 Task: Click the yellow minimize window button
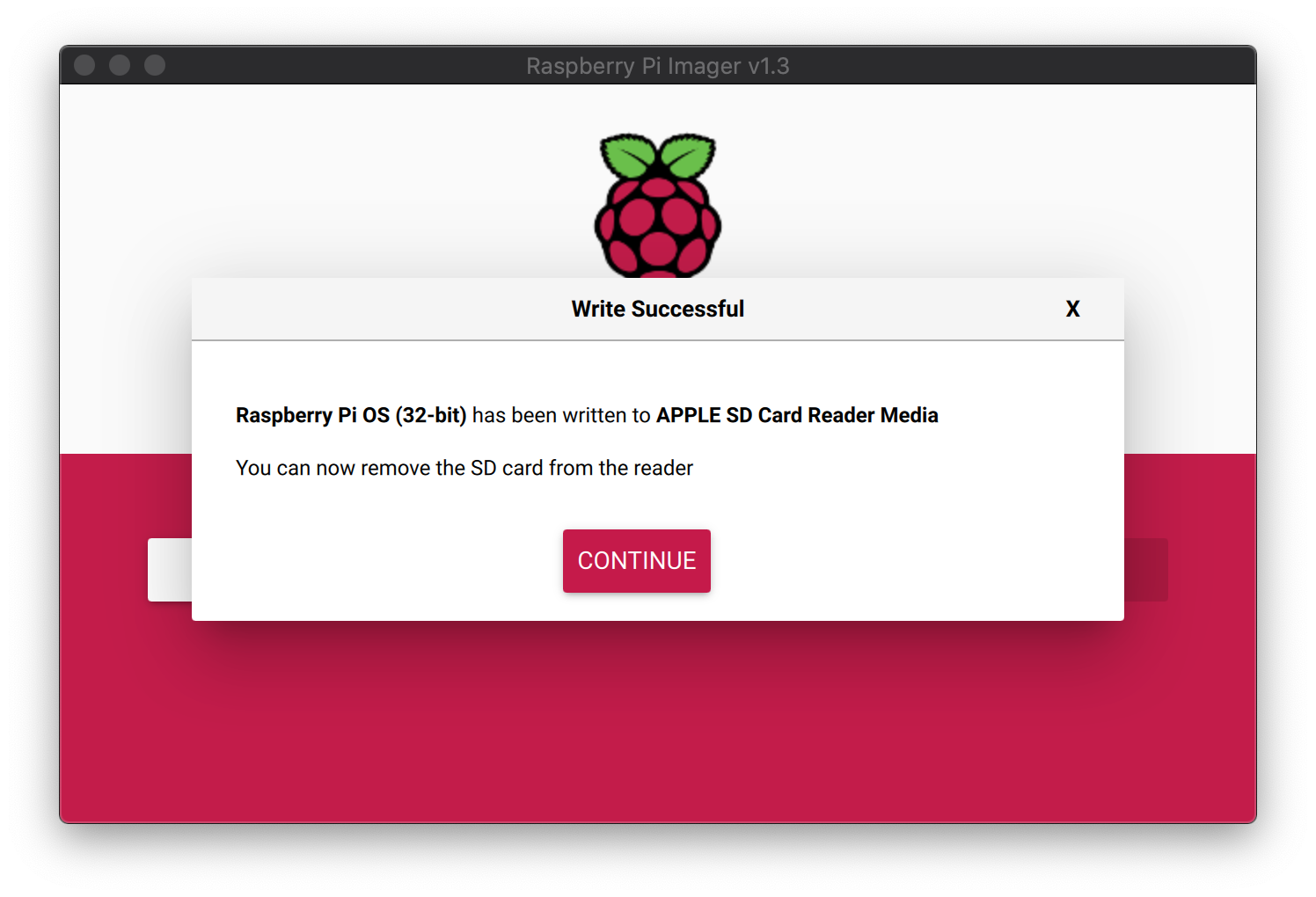tap(120, 65)
